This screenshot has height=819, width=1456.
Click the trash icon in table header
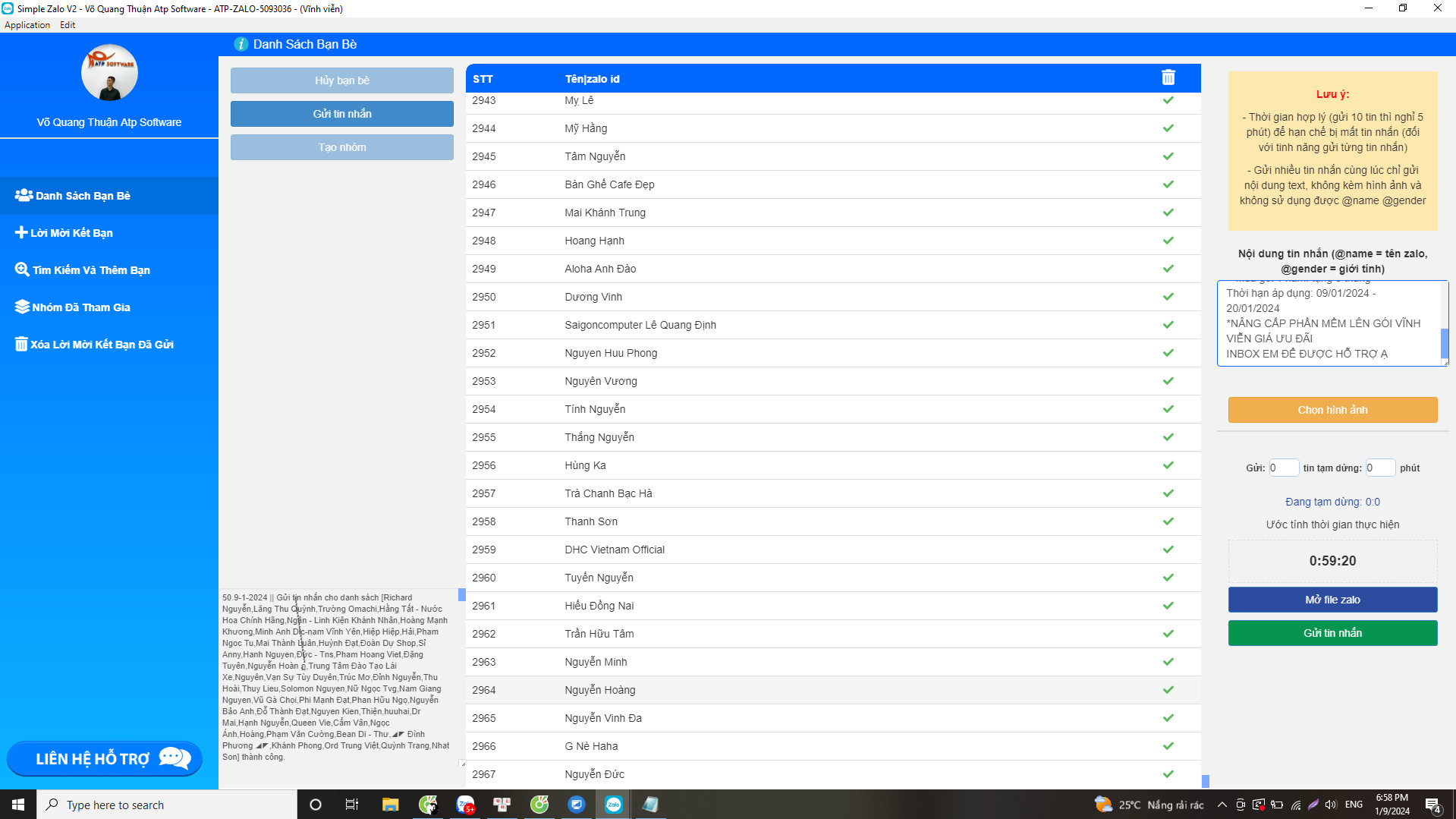[1168, 77]
